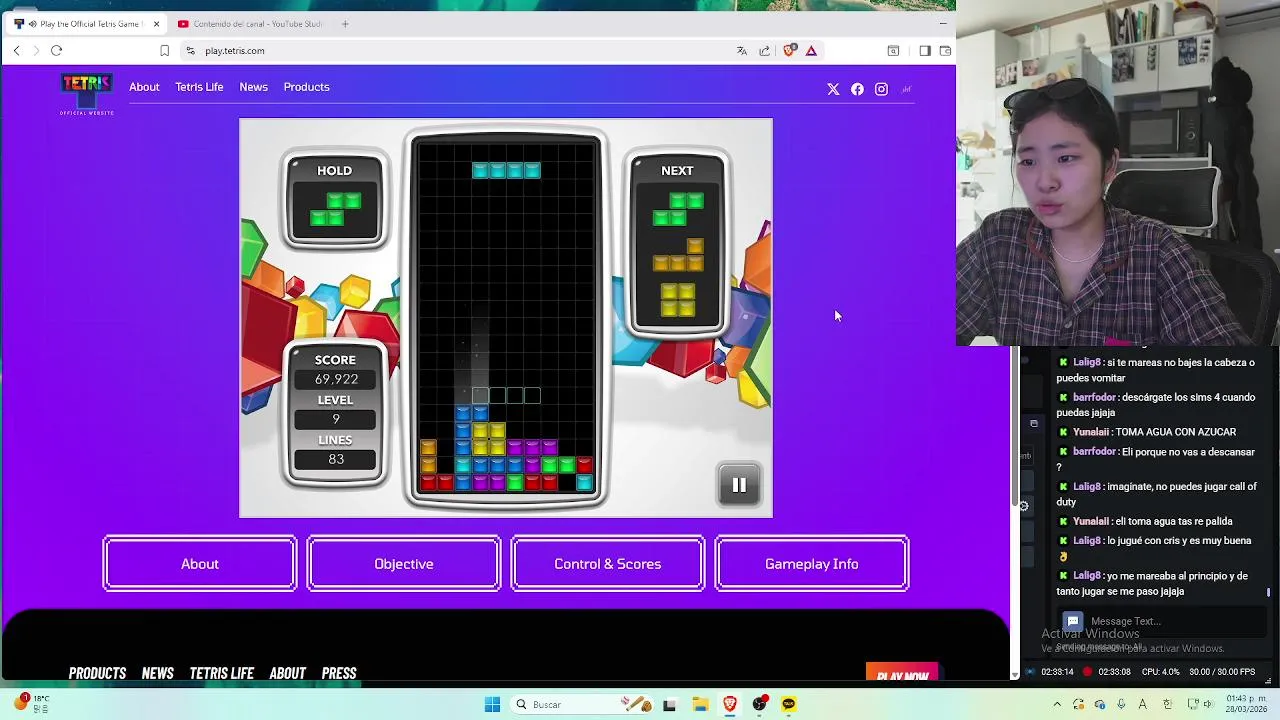Click the lines value 83
This screenshot has height=720, width=1280.
(336, 459)
